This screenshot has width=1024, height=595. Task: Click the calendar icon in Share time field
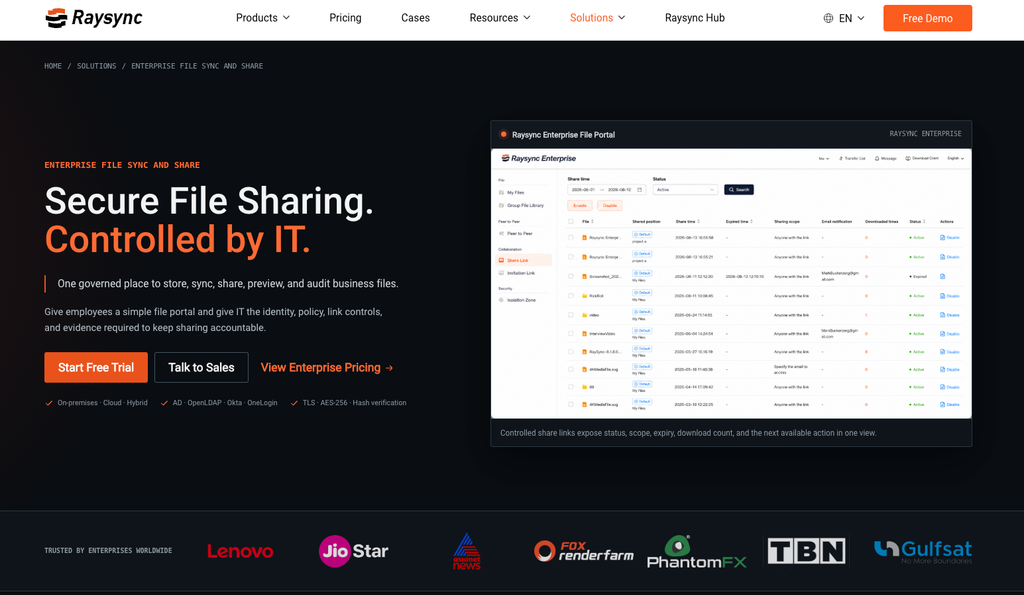click(x=639, y=189)
